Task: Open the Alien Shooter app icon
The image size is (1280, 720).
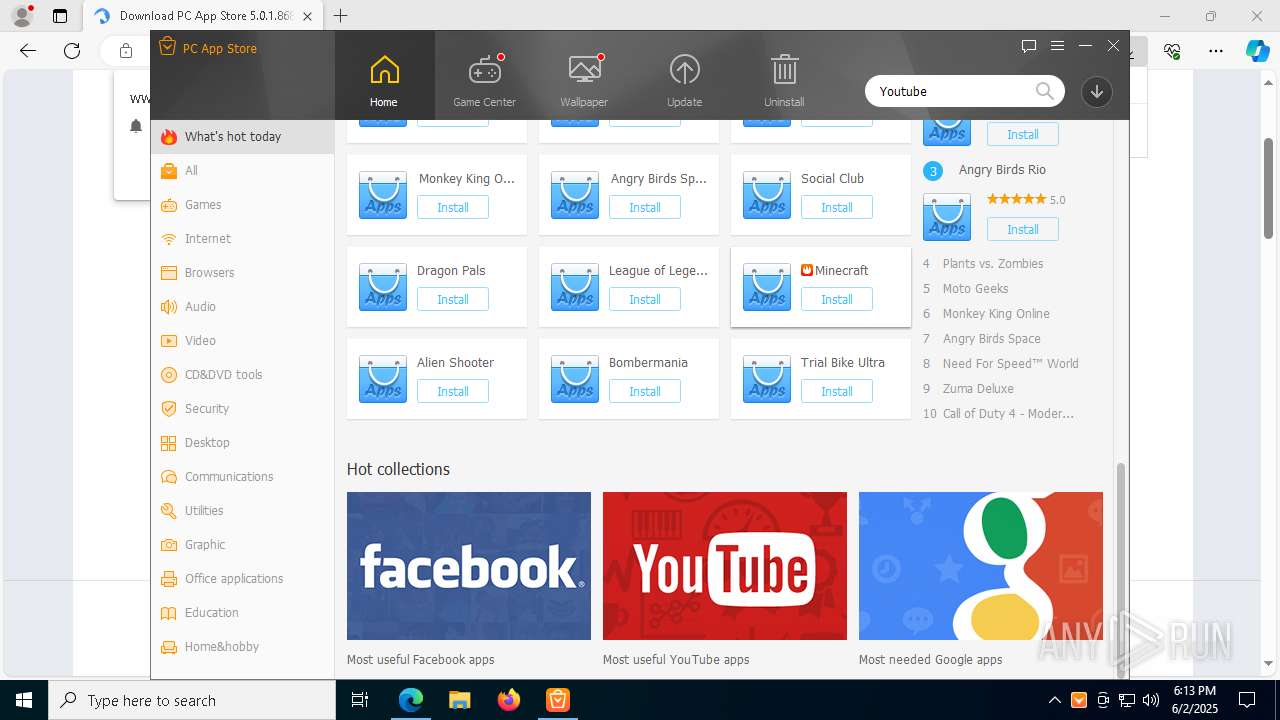Action: pyautogui.click(x=383, y=379)
